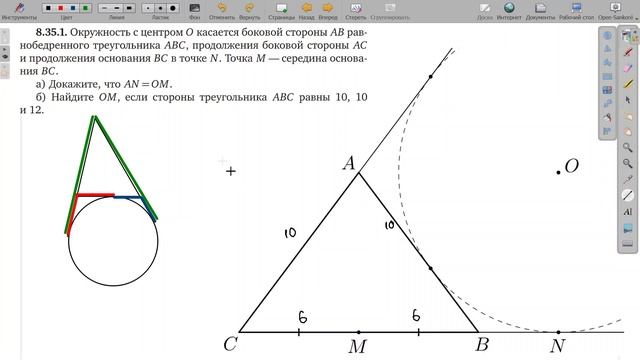Open the Страницы (pages) button
The image size is (640, 360).
click(x=281, y=11)
